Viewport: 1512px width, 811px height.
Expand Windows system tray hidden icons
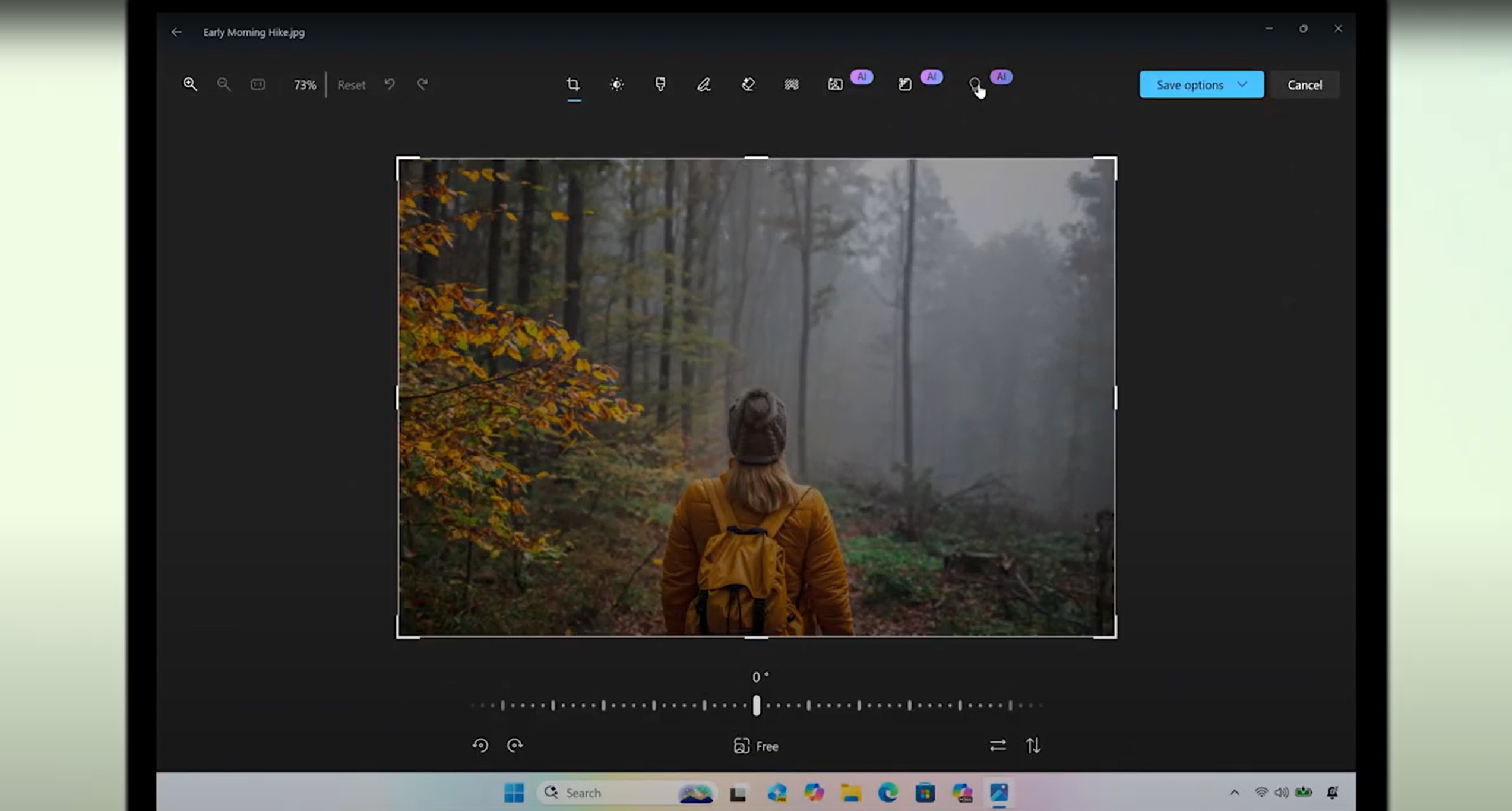pyautogui.click(x=1235, y=792)
